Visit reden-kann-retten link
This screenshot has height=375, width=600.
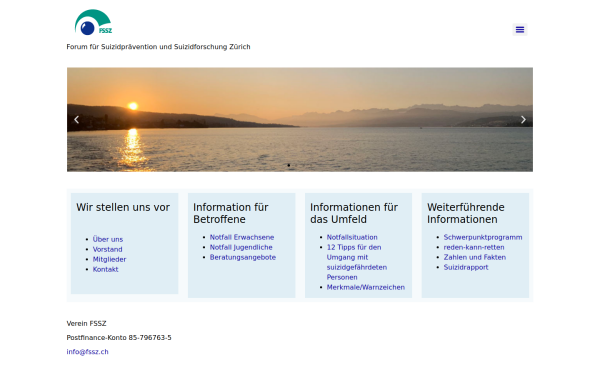(x=474, y=247)
